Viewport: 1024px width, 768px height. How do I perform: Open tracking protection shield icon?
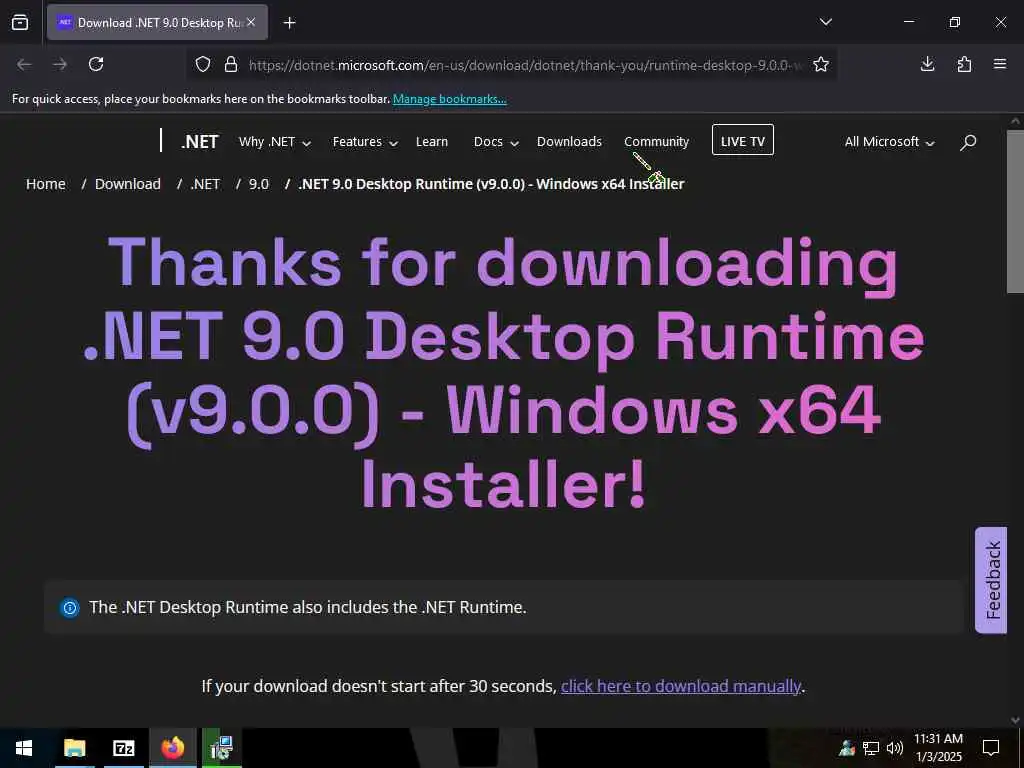coord(203,65)
